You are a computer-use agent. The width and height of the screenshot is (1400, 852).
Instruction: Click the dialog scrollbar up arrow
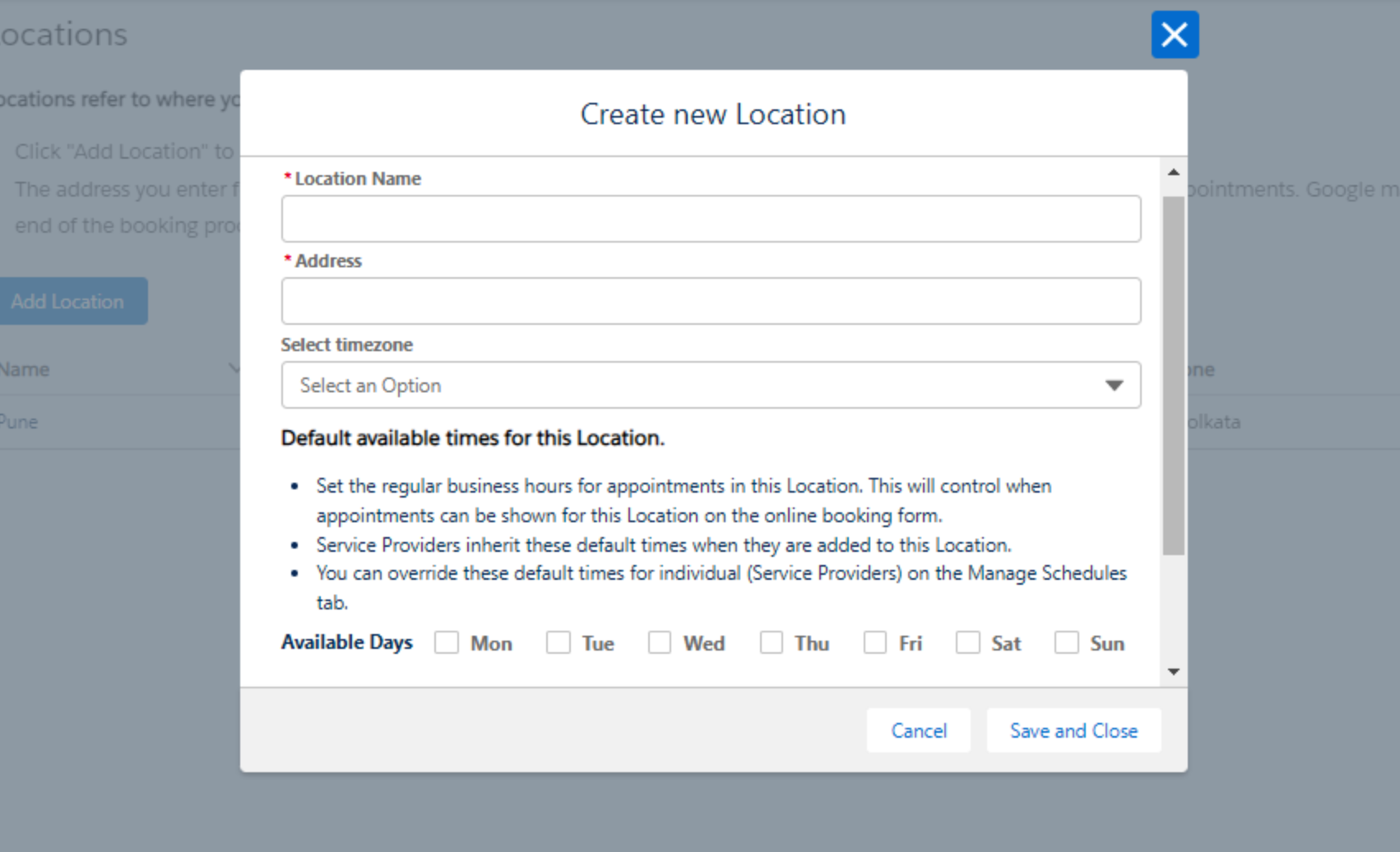pos(1174,172)
